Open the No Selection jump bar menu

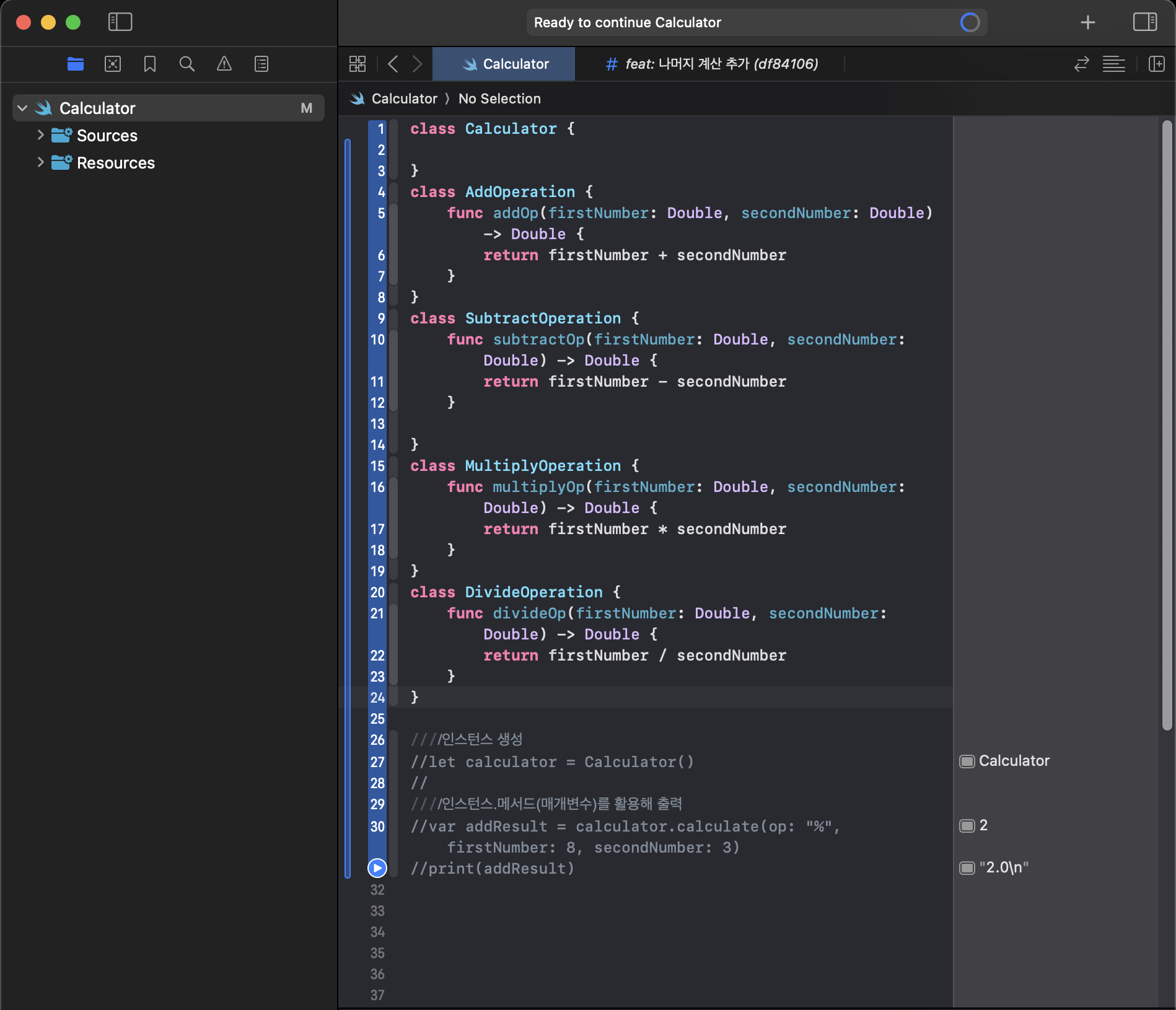499,99
